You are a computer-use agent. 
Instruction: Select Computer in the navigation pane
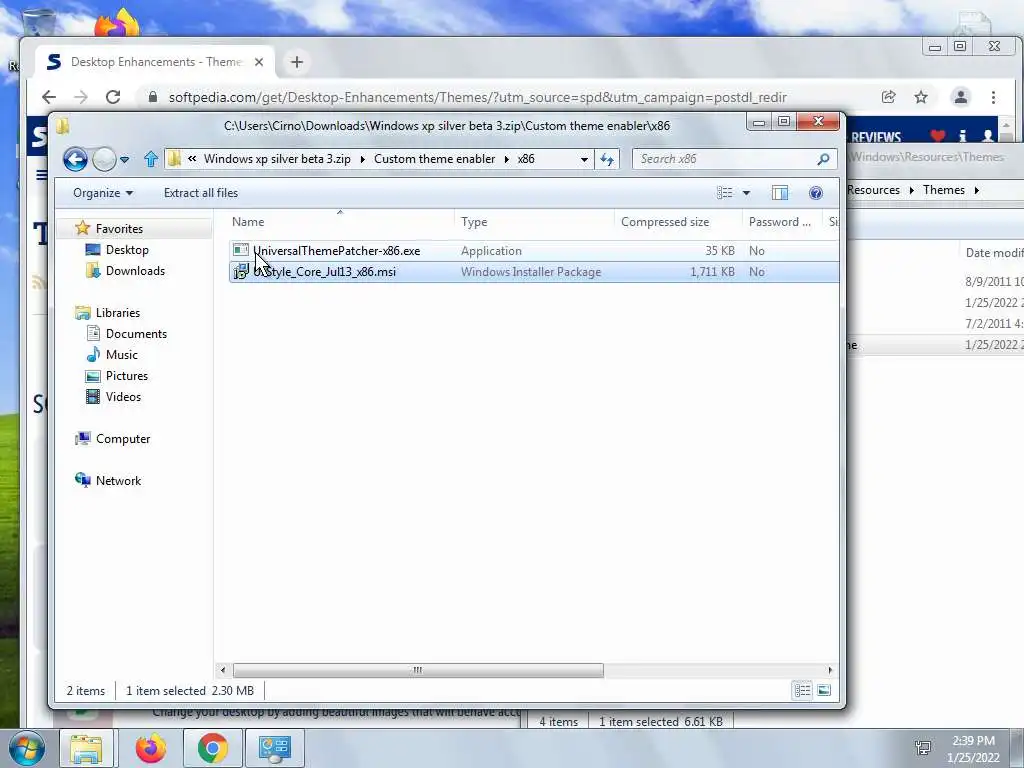123,438
